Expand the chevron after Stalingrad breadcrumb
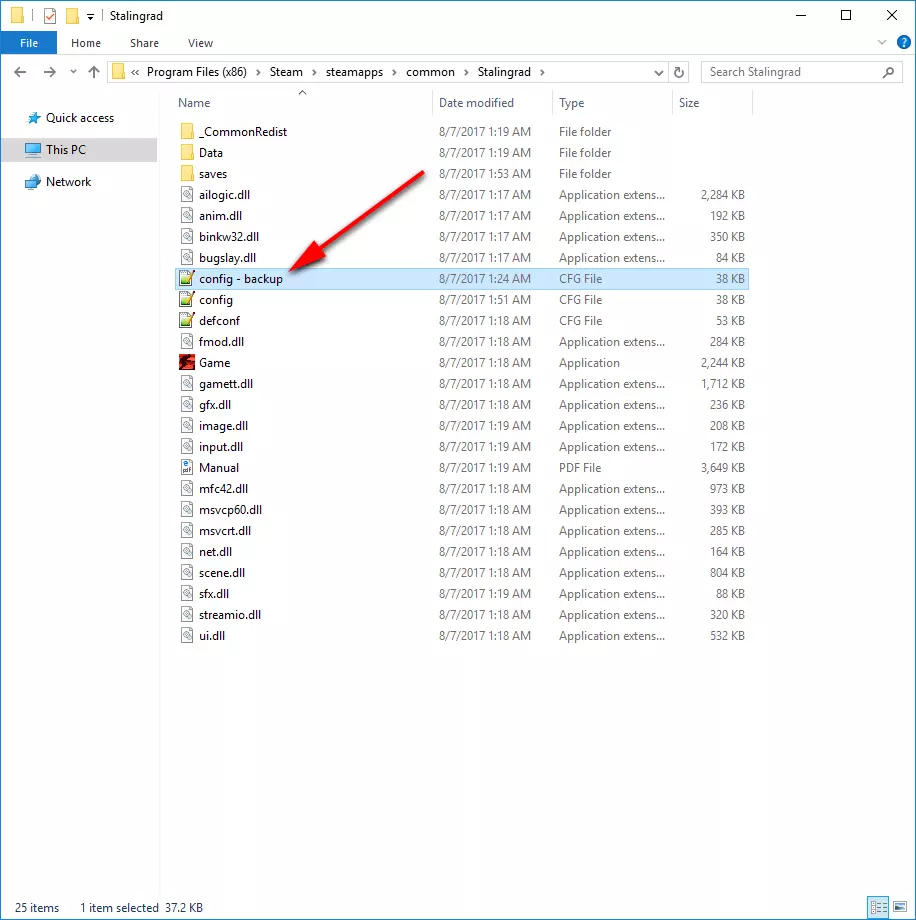Image resolution: width=916 pixels, height=920 pixels. (x=542, y=72)
